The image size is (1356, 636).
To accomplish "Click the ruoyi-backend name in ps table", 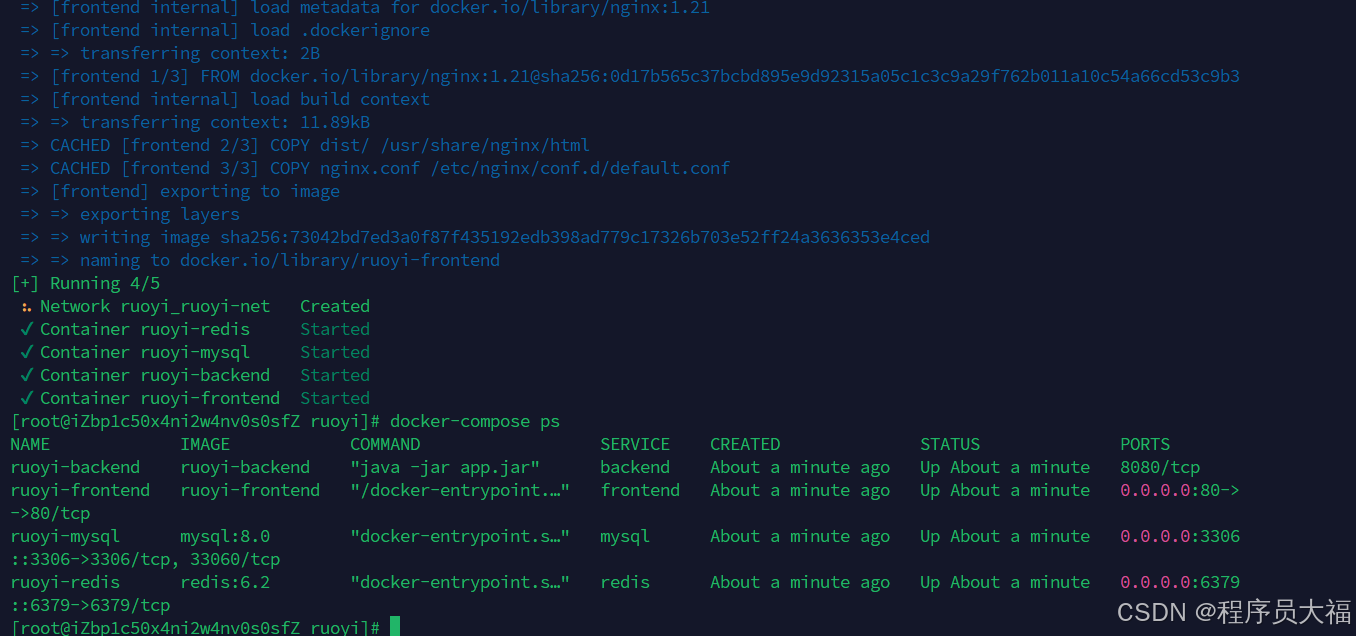I will 75,467.
